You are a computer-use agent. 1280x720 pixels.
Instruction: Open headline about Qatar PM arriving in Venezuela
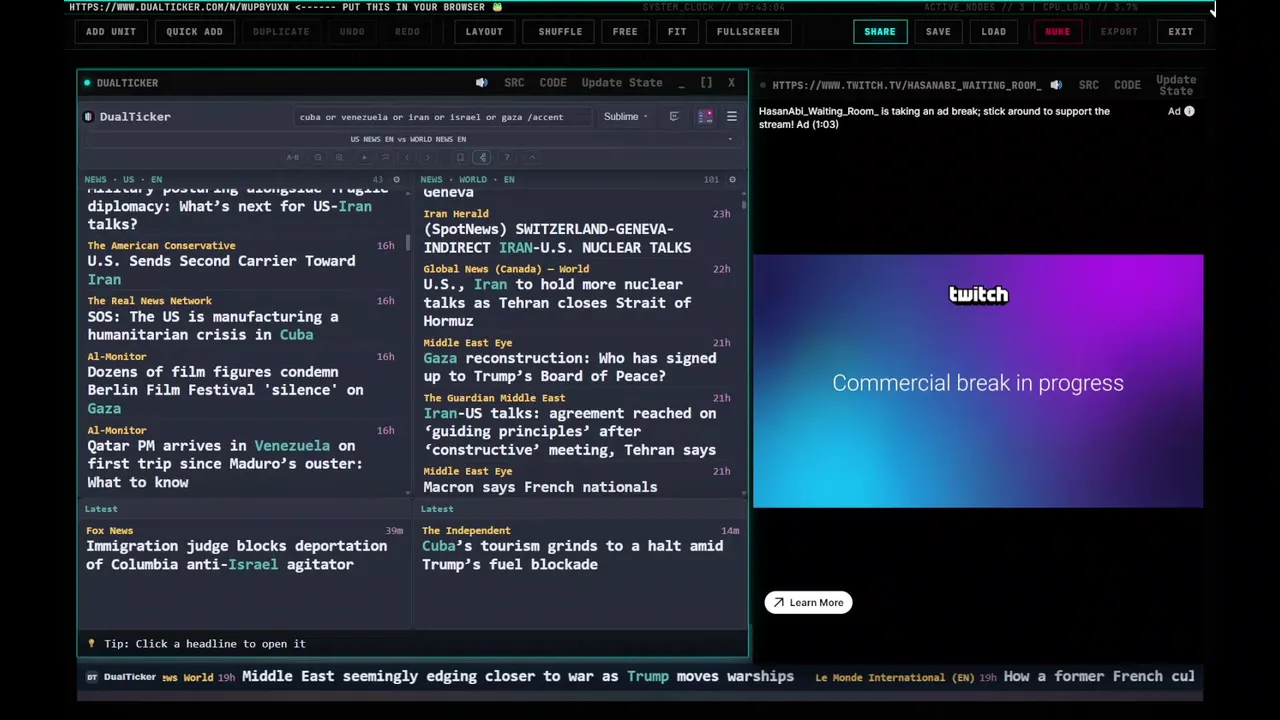pyautogui.click(x=225, y=464)
